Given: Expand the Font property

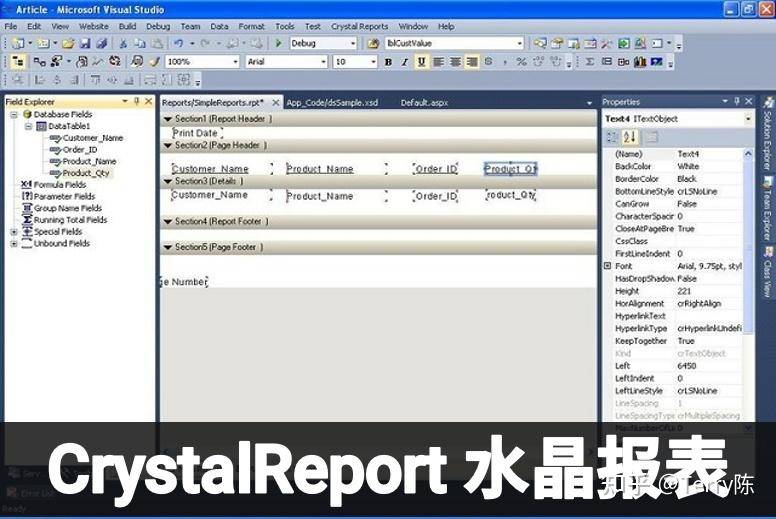Looking at the screenshot, I should tap(608, 266).
